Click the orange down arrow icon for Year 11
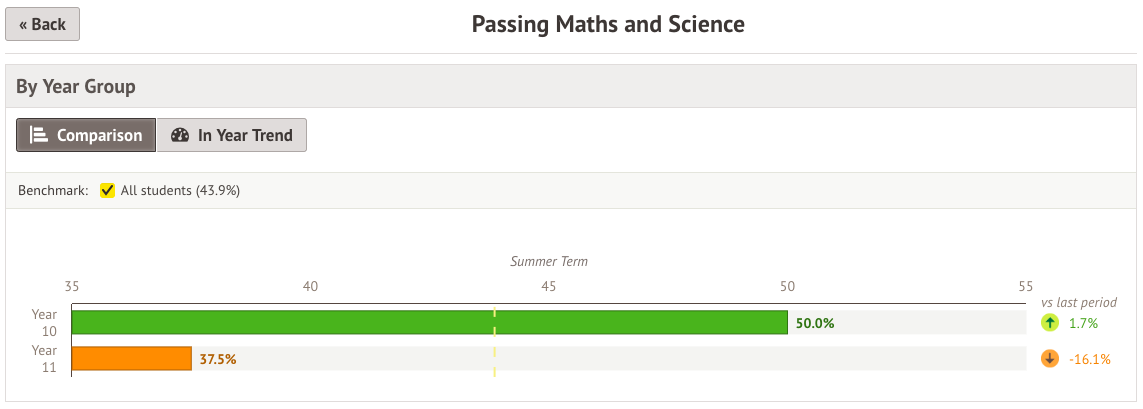This screenshot has height=409, width=1143. [1049, 359]
